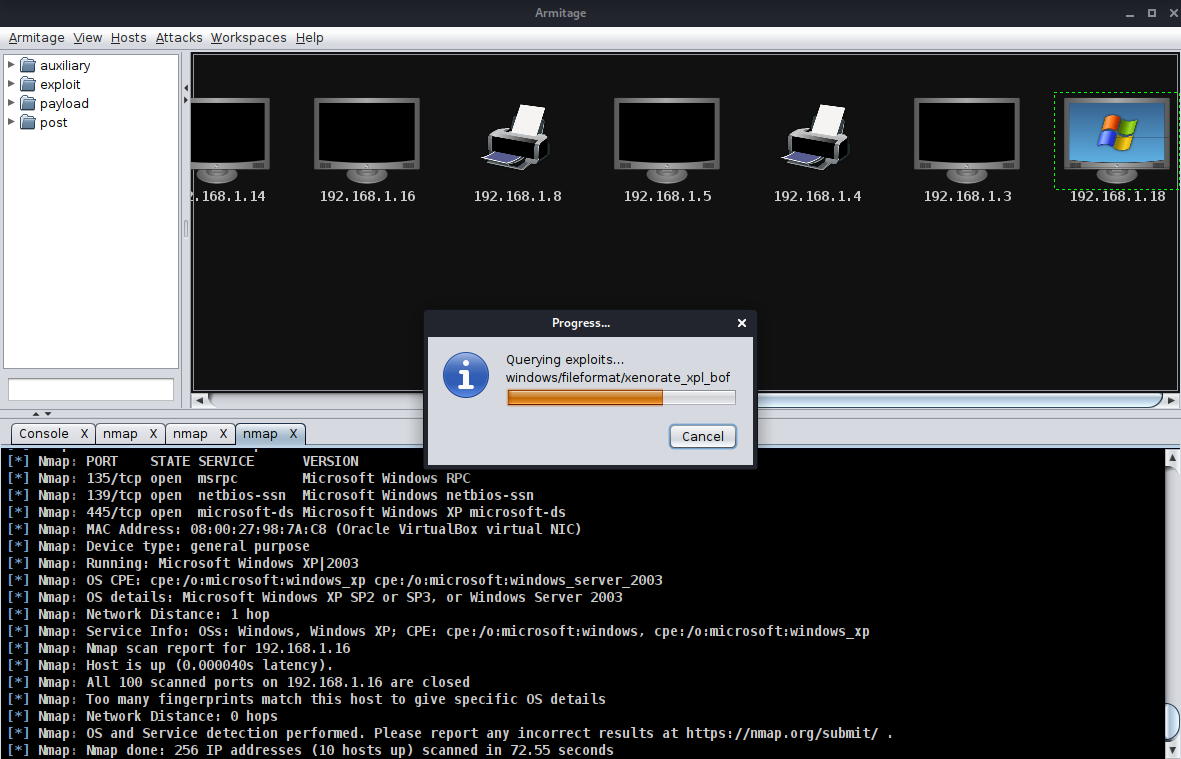The image size is (1181, 759).
Task: Click the exploit folder icon
Action: (28, 84)
